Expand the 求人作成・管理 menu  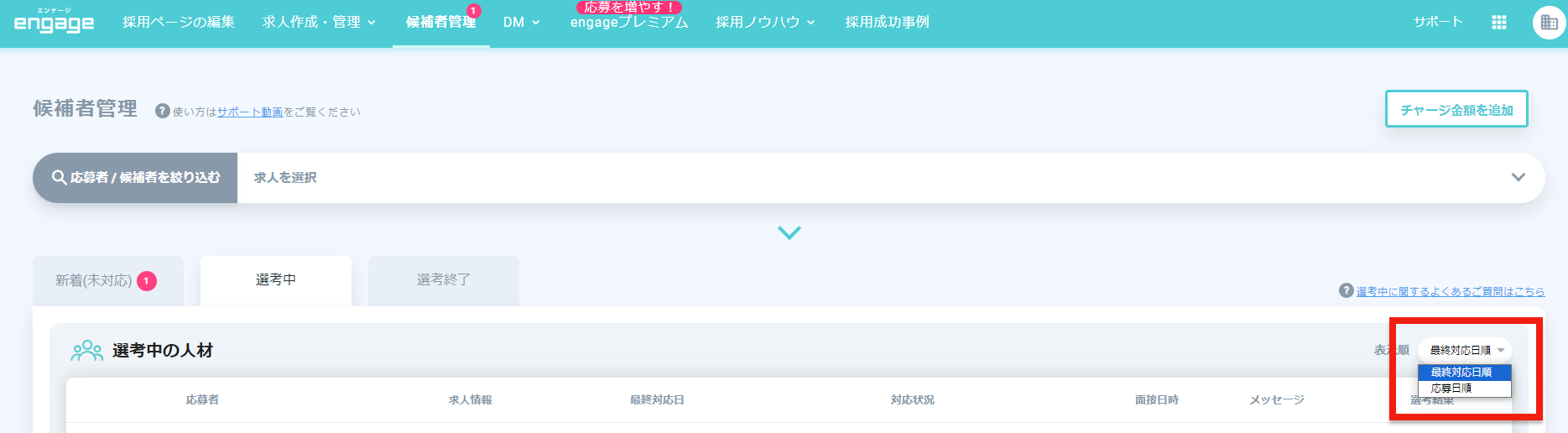[319, 22]
